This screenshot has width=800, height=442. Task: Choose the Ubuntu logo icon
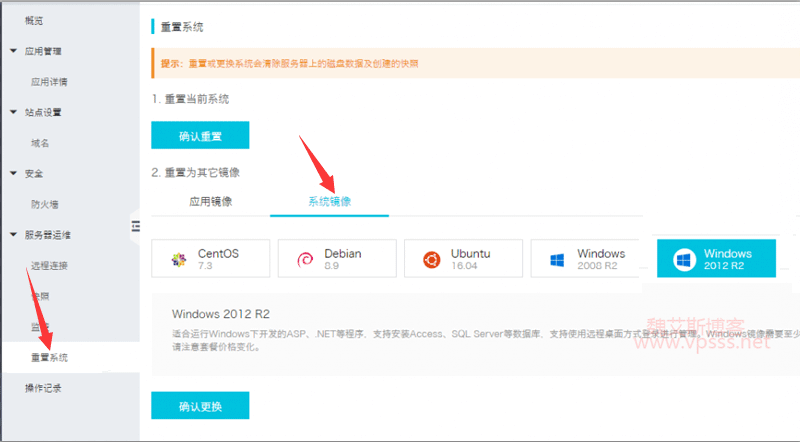[432, 260]
